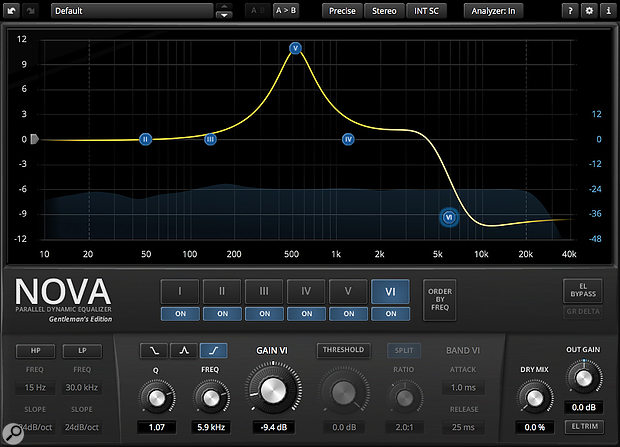Viewport: 620px width, 447px height.
Task: Click the grey zero-level marker arrow
Action: [x=35, y=139]
